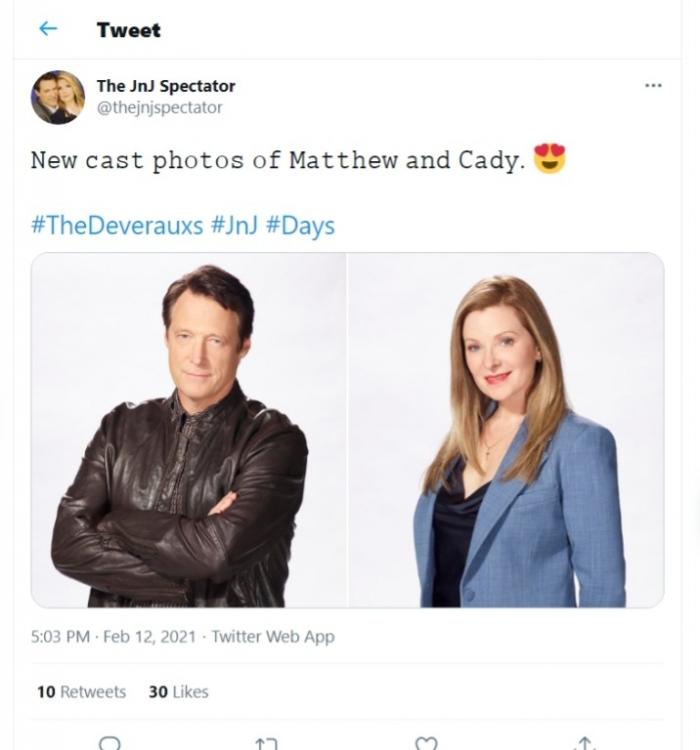The image size is (700, 750).
Task: Open the #JnJ hashtag
Action: coord(234,225)
